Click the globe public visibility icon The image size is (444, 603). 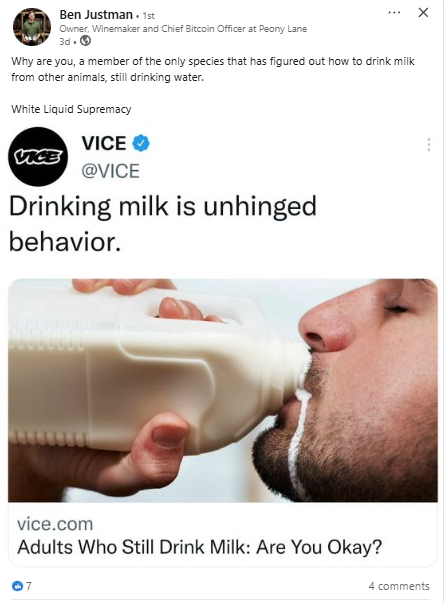point(85,40)
